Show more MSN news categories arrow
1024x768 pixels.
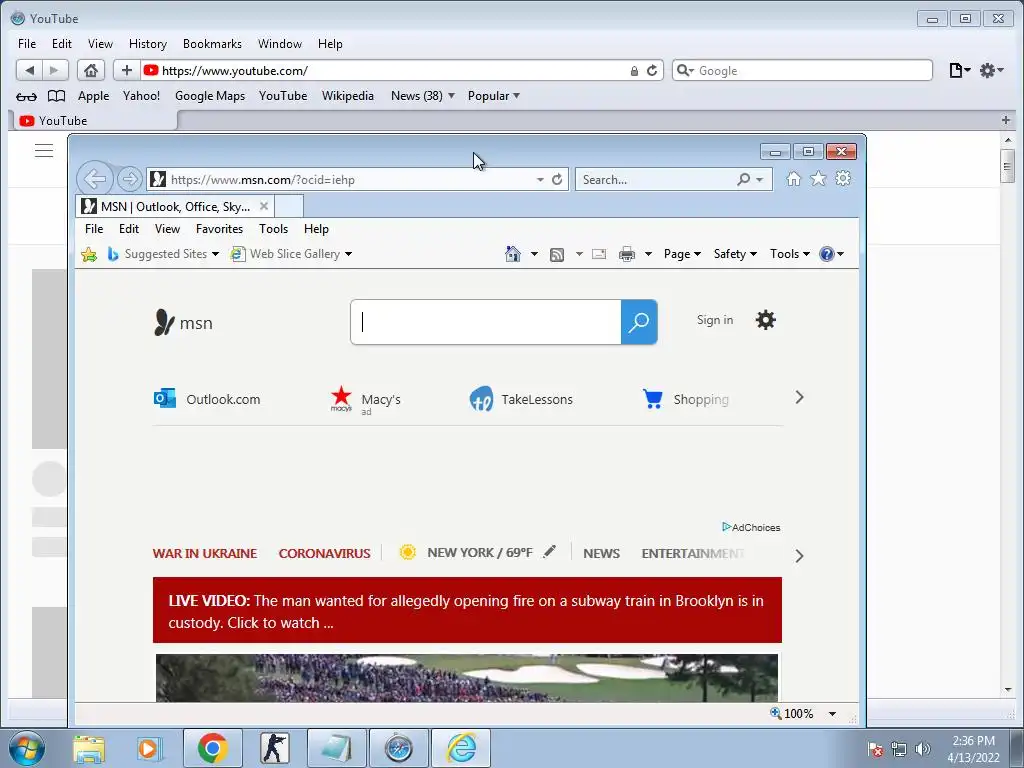(x=799, y=556)
